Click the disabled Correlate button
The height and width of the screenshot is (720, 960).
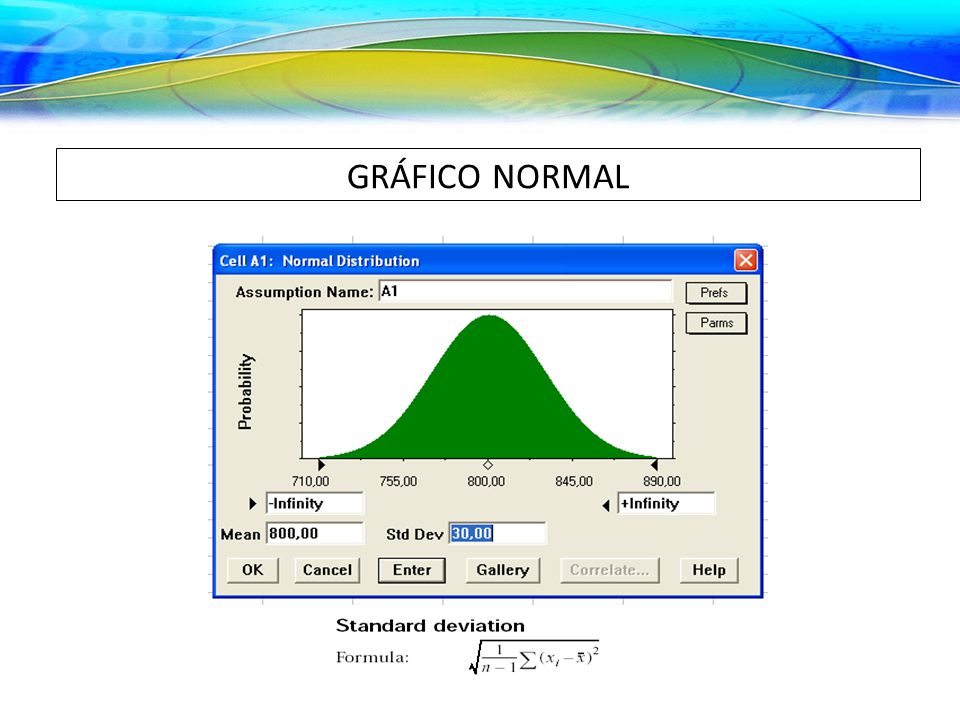tap(610, 570)
